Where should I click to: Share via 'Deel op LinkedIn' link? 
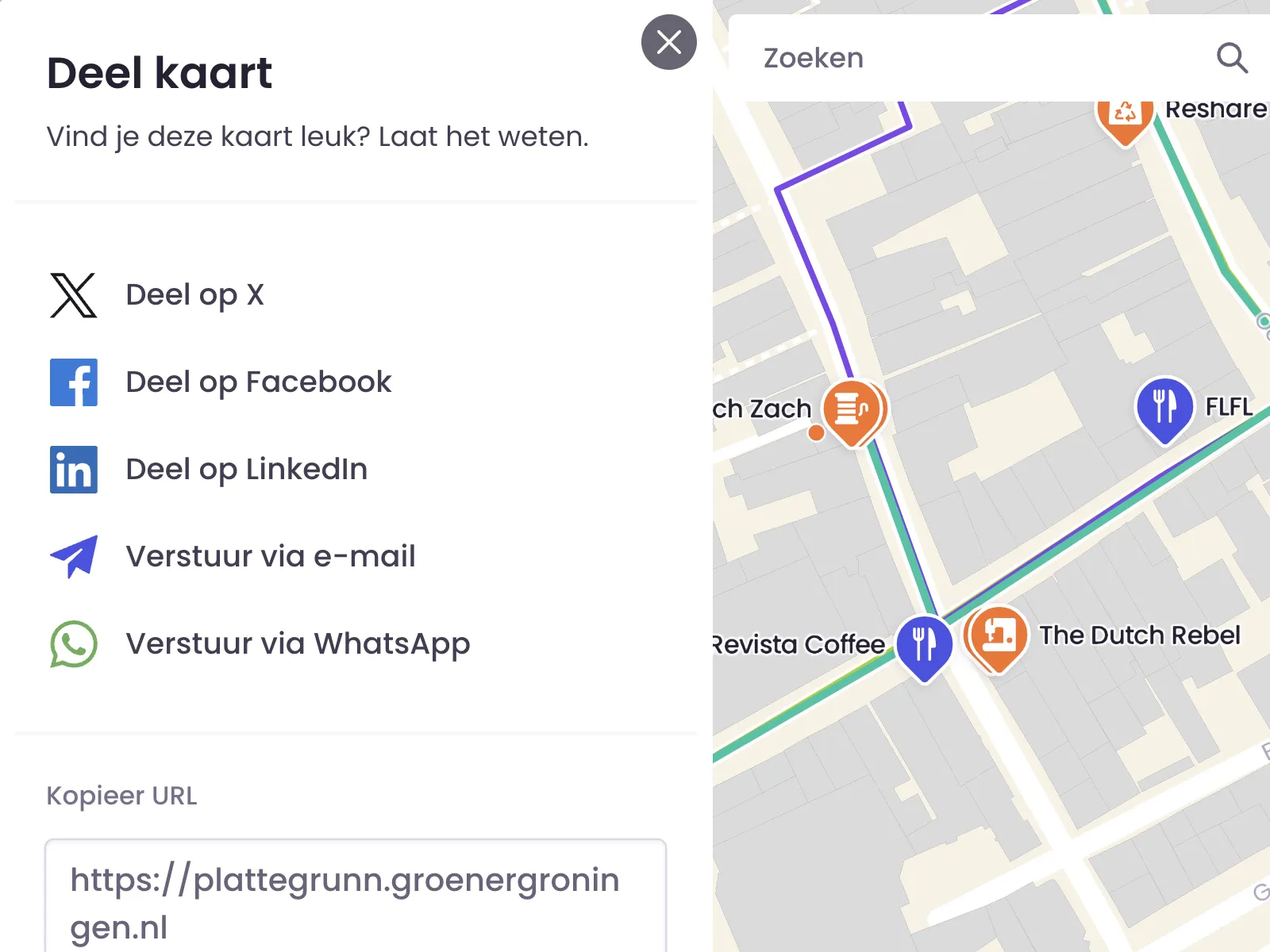pos(246,470)
